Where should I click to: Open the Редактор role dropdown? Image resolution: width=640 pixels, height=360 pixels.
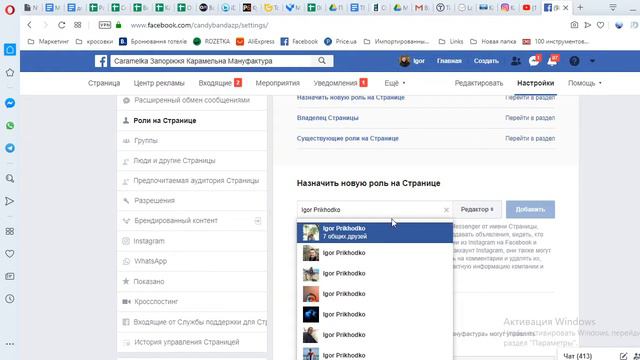click(x=477, y=209)
